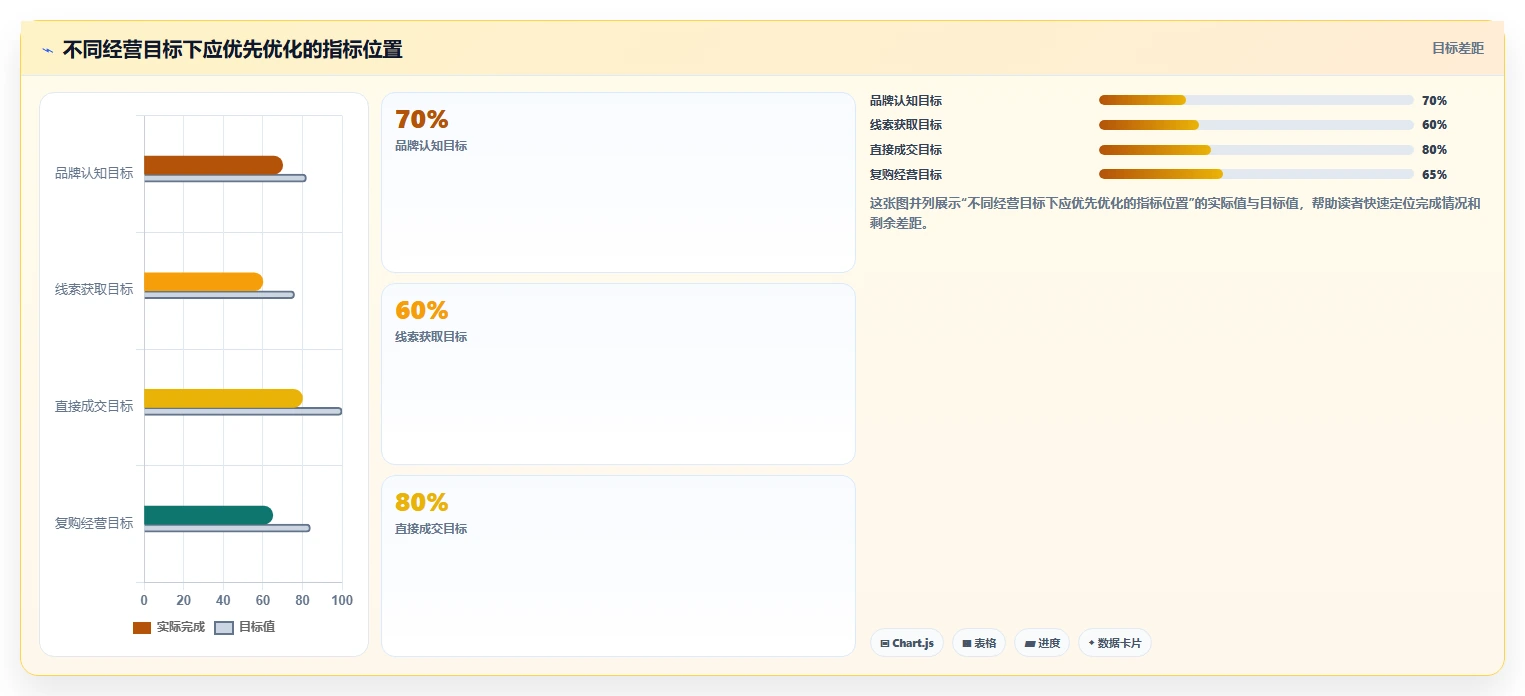Select the 表格 tag

tap(979, 643)
